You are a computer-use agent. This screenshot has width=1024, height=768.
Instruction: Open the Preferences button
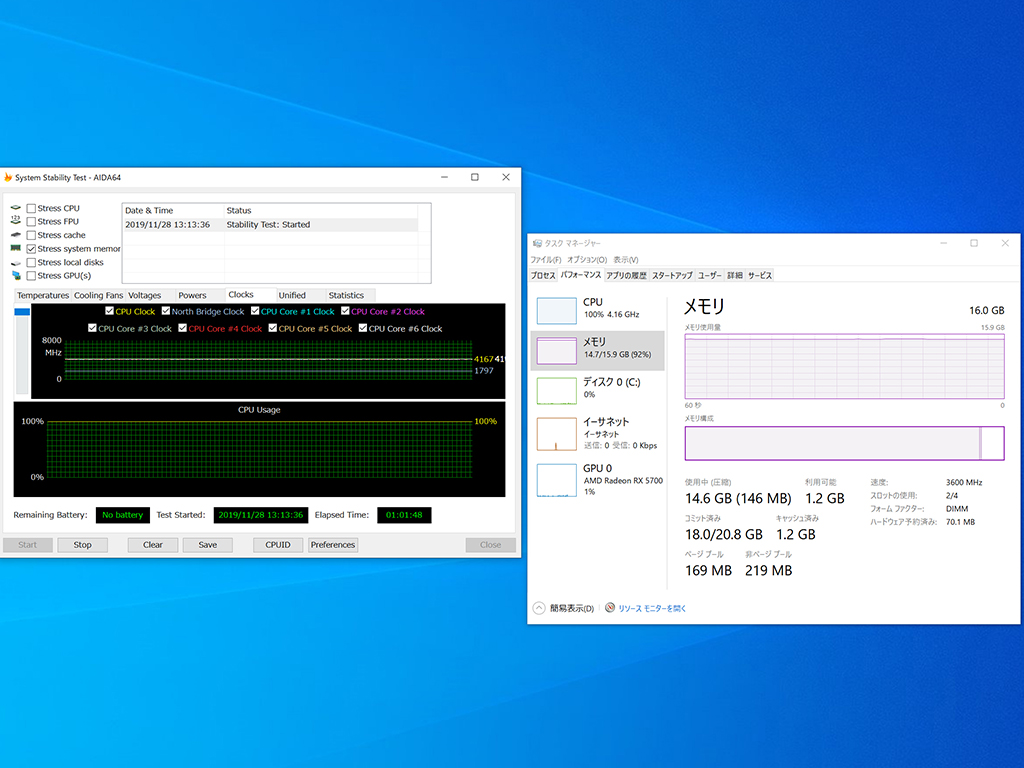click(x=332, y=545)
